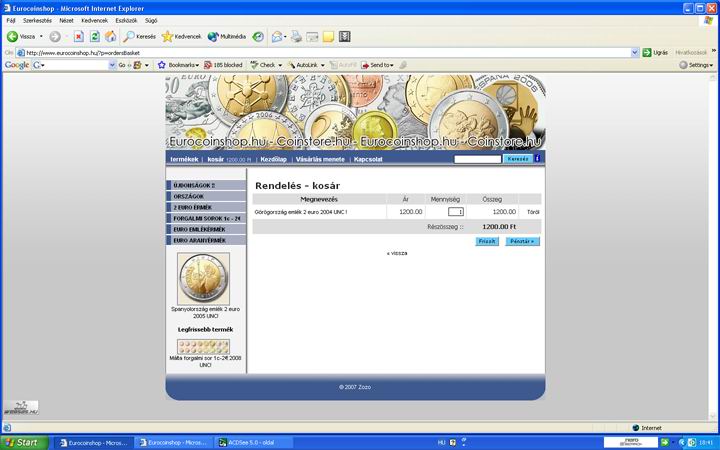Open EURO EMLÉKÉRMÉK sidebar category
Image resolution: width=720 pixels, height=450 pixels.
coord(206,229)
